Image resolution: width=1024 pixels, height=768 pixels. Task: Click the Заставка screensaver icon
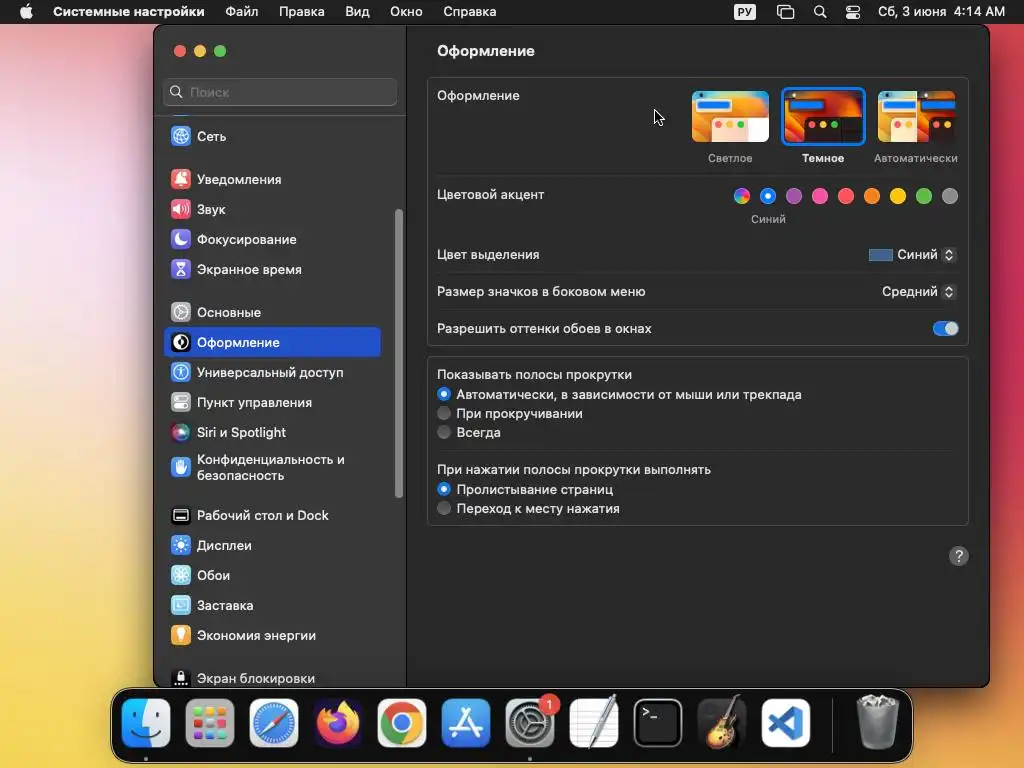181,605
